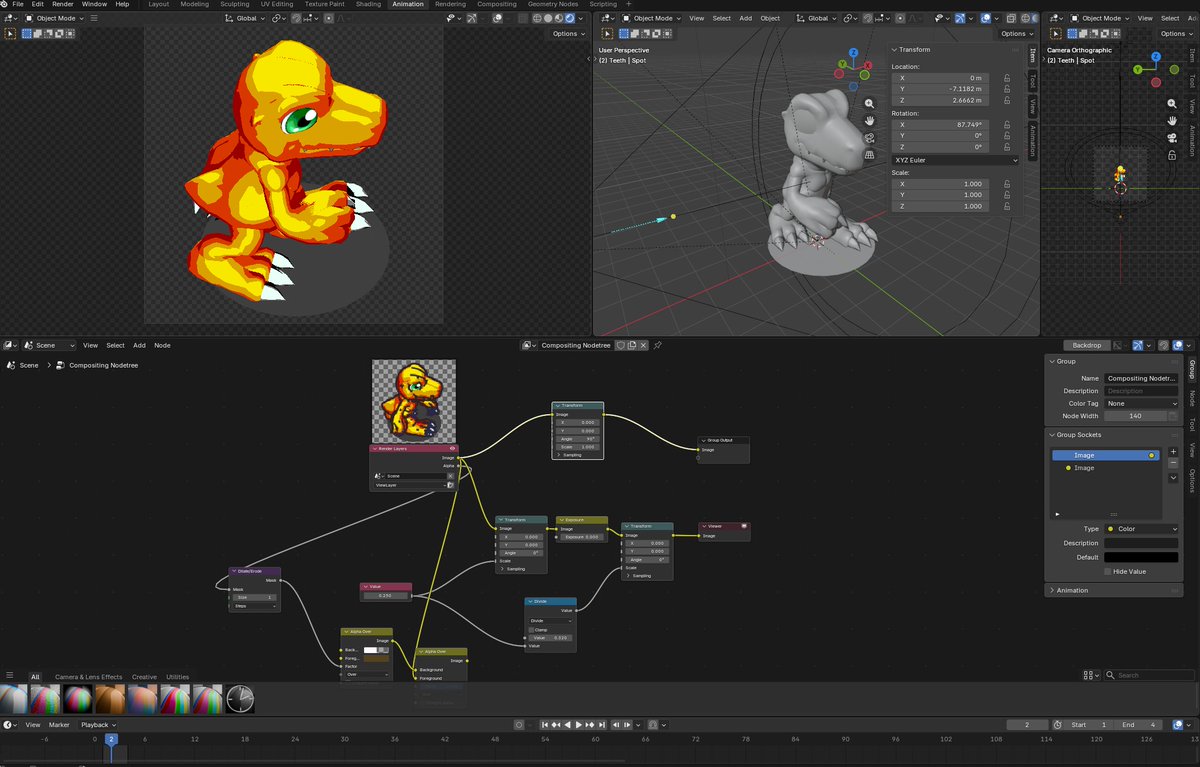Switch to the Shading workspace tab
The height and width of the screenshot is (767, 1200).
(368, 4)
